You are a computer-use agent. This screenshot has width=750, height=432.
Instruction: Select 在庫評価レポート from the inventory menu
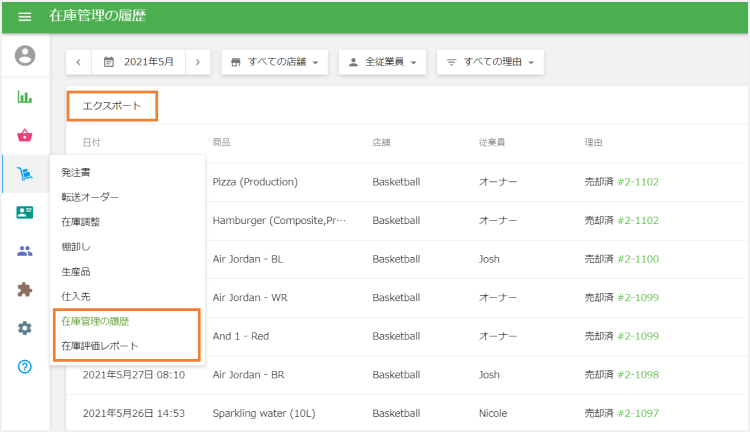click(99, 346)
